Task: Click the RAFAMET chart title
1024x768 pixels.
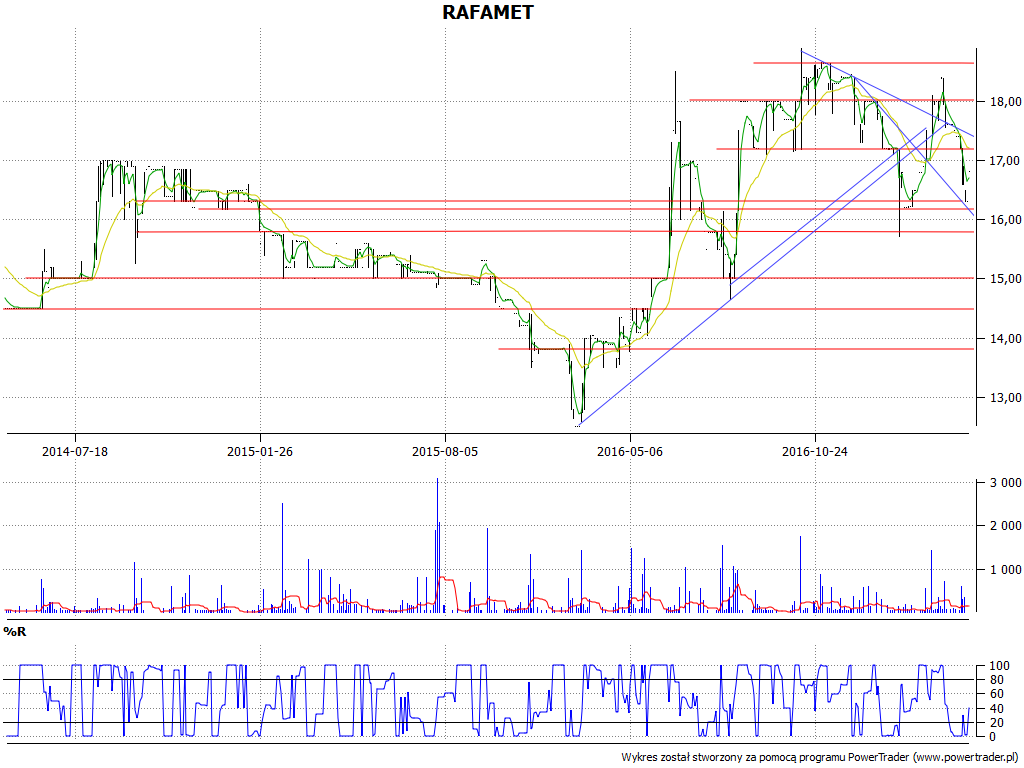Action: click(x=487, y=12)
